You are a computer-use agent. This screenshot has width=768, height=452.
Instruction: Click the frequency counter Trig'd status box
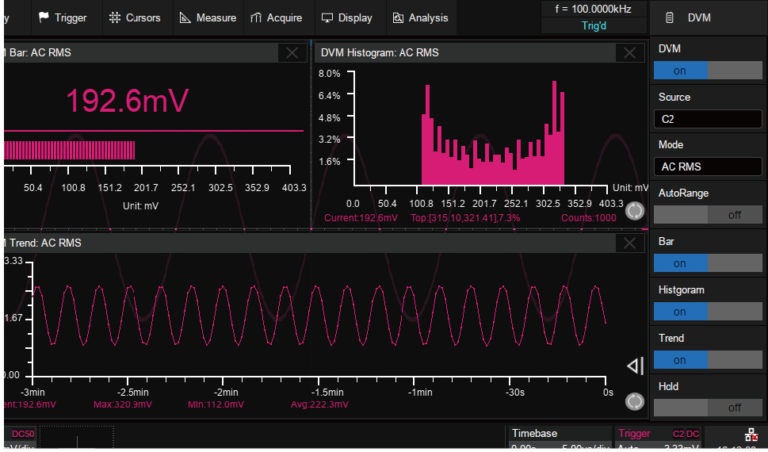pos(594,17)
